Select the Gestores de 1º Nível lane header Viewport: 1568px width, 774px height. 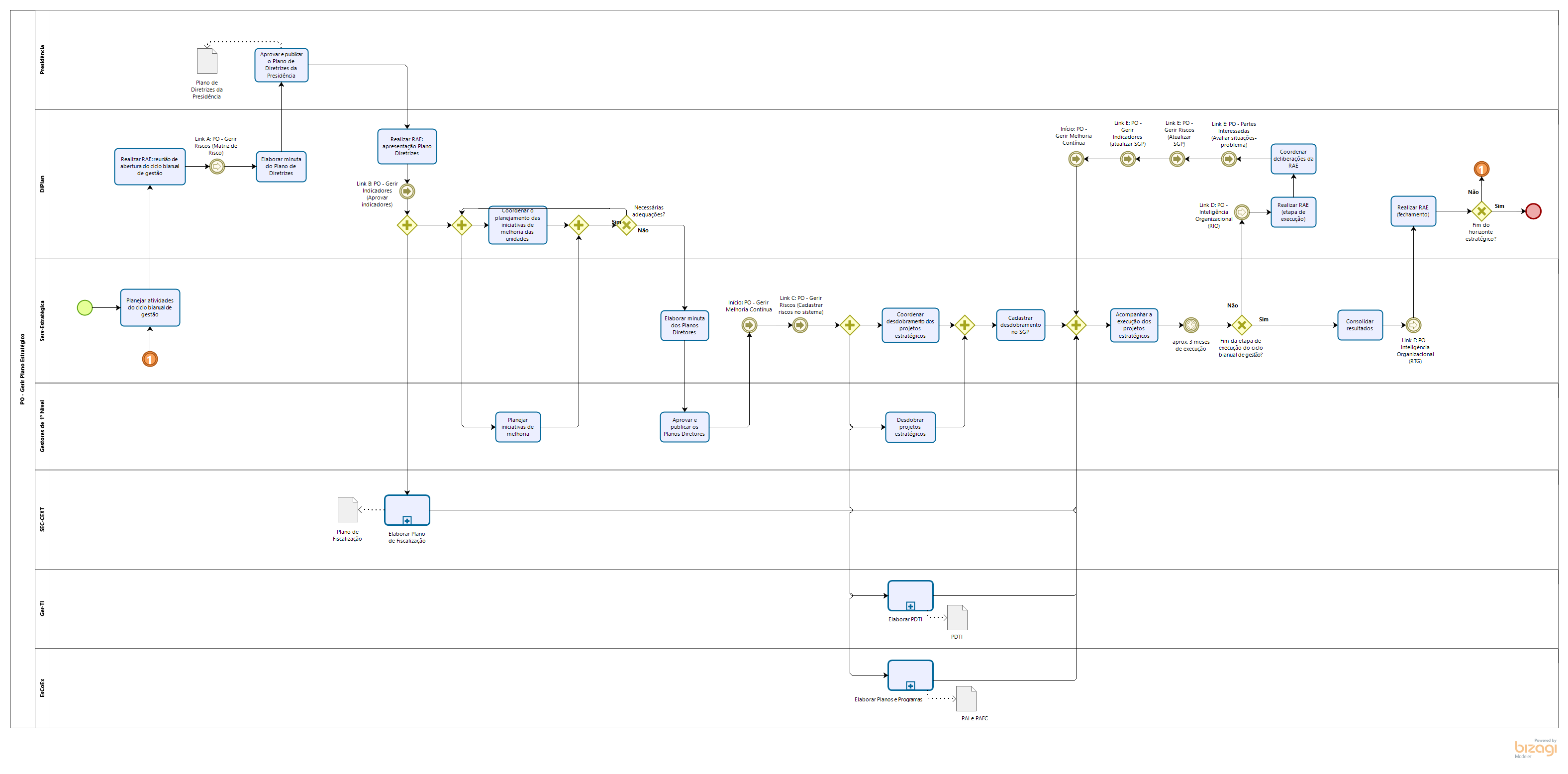point(42,426)
